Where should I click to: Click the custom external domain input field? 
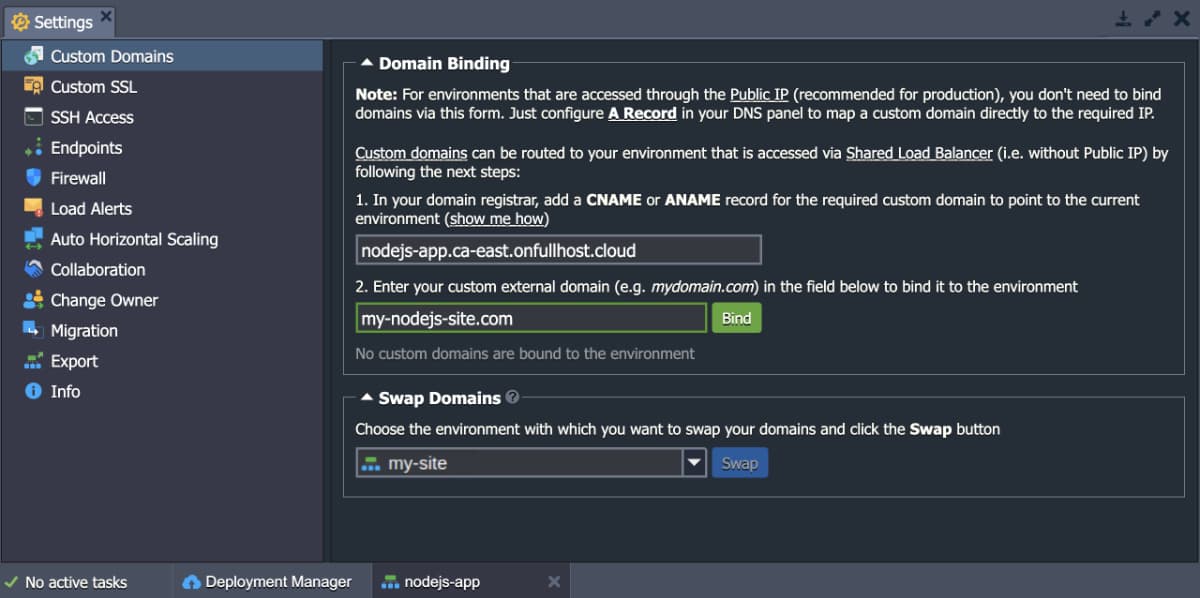tap(531, 319)
